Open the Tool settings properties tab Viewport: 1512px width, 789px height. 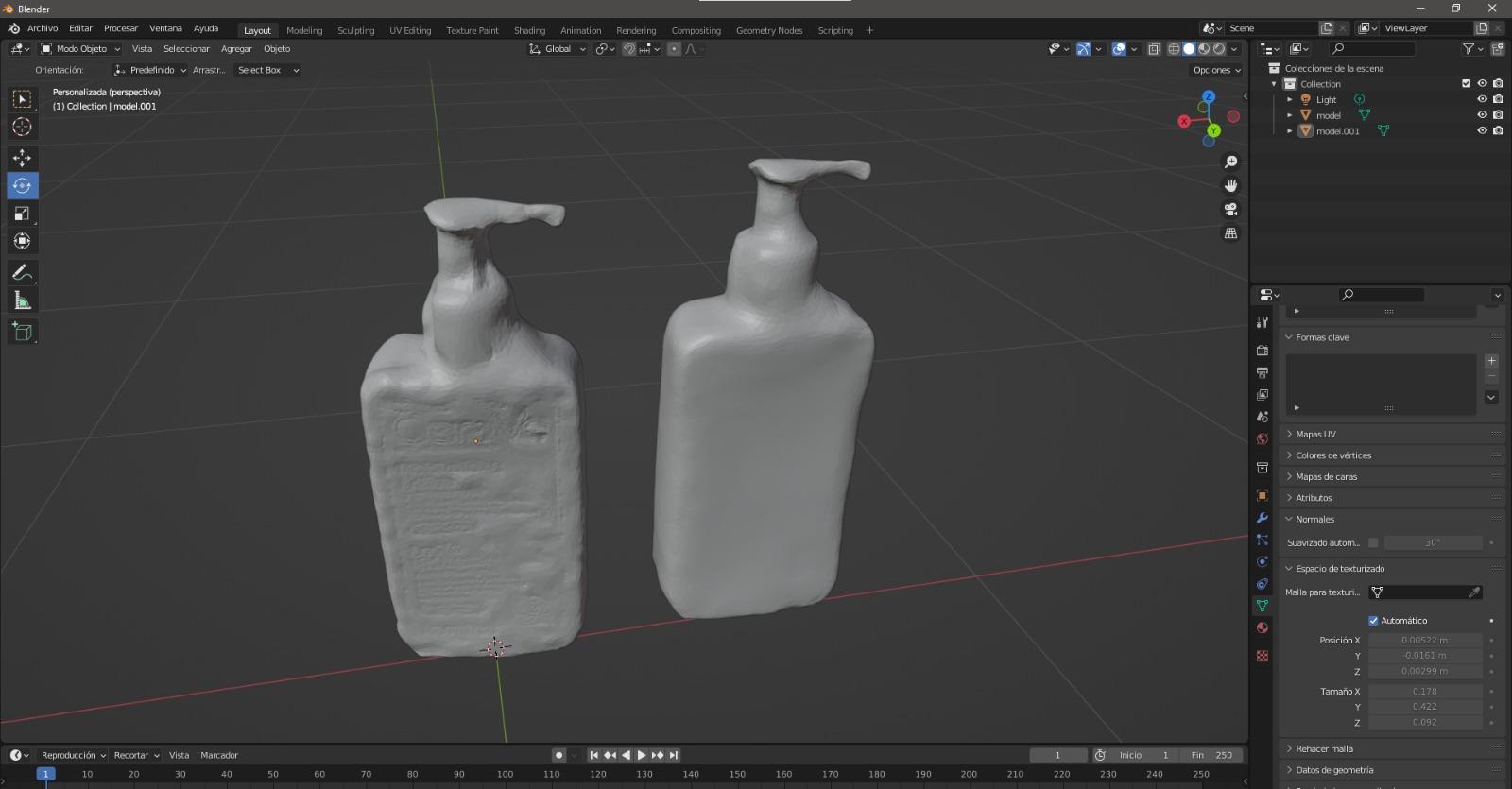1263,322
